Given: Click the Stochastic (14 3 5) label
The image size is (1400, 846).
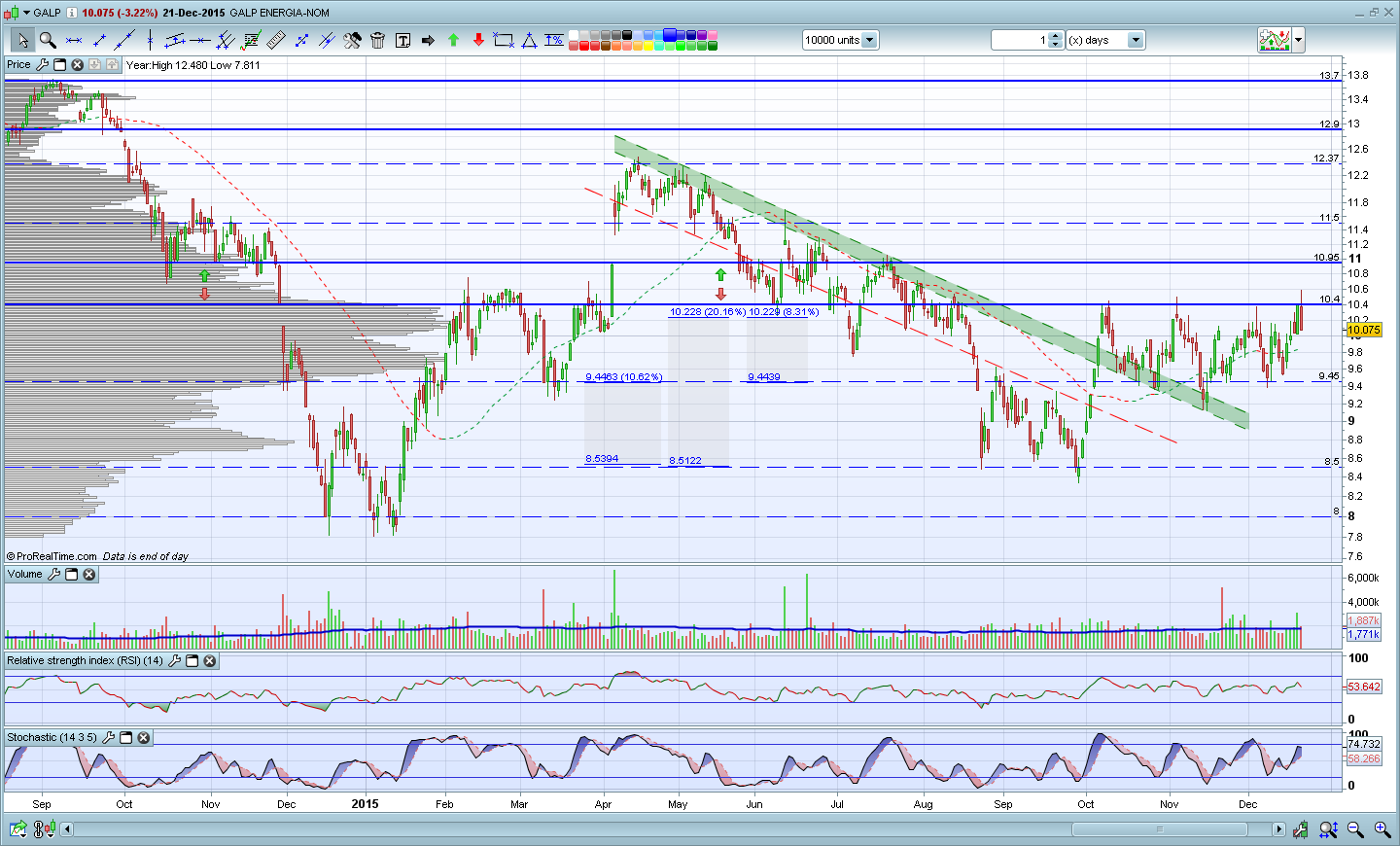Looking at the screenshot, I should (52, 738).
